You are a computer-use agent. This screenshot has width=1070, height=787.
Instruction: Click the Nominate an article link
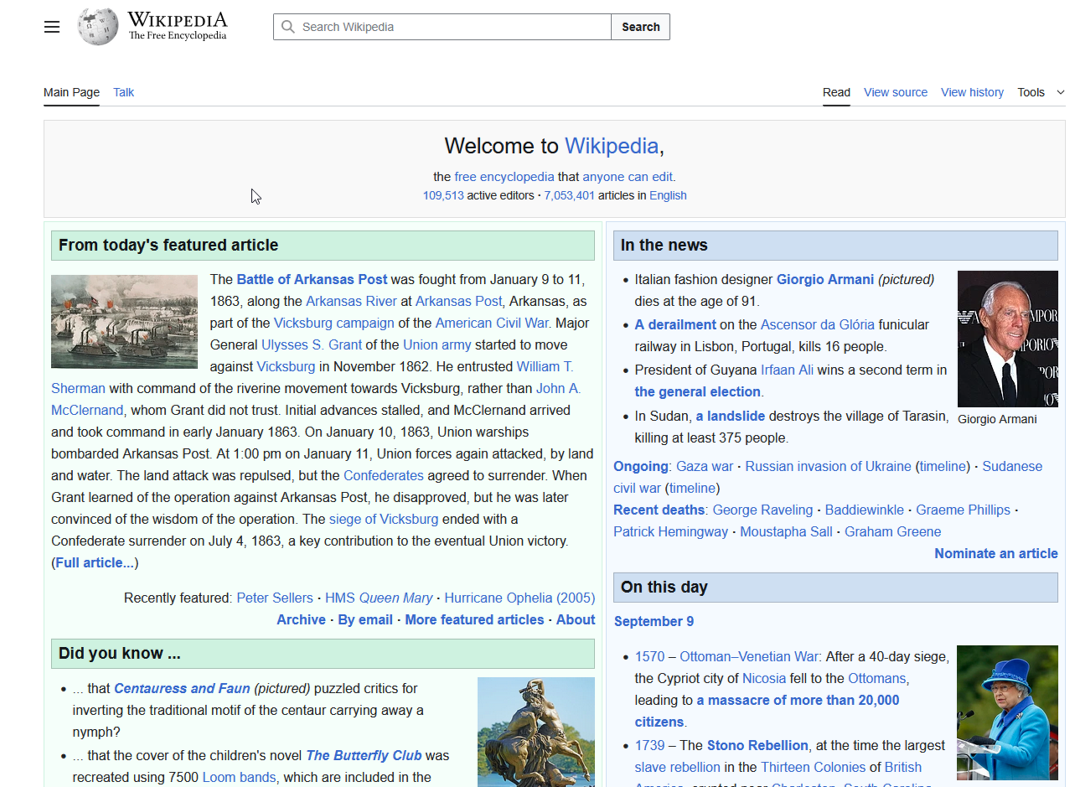click(996, 553)
